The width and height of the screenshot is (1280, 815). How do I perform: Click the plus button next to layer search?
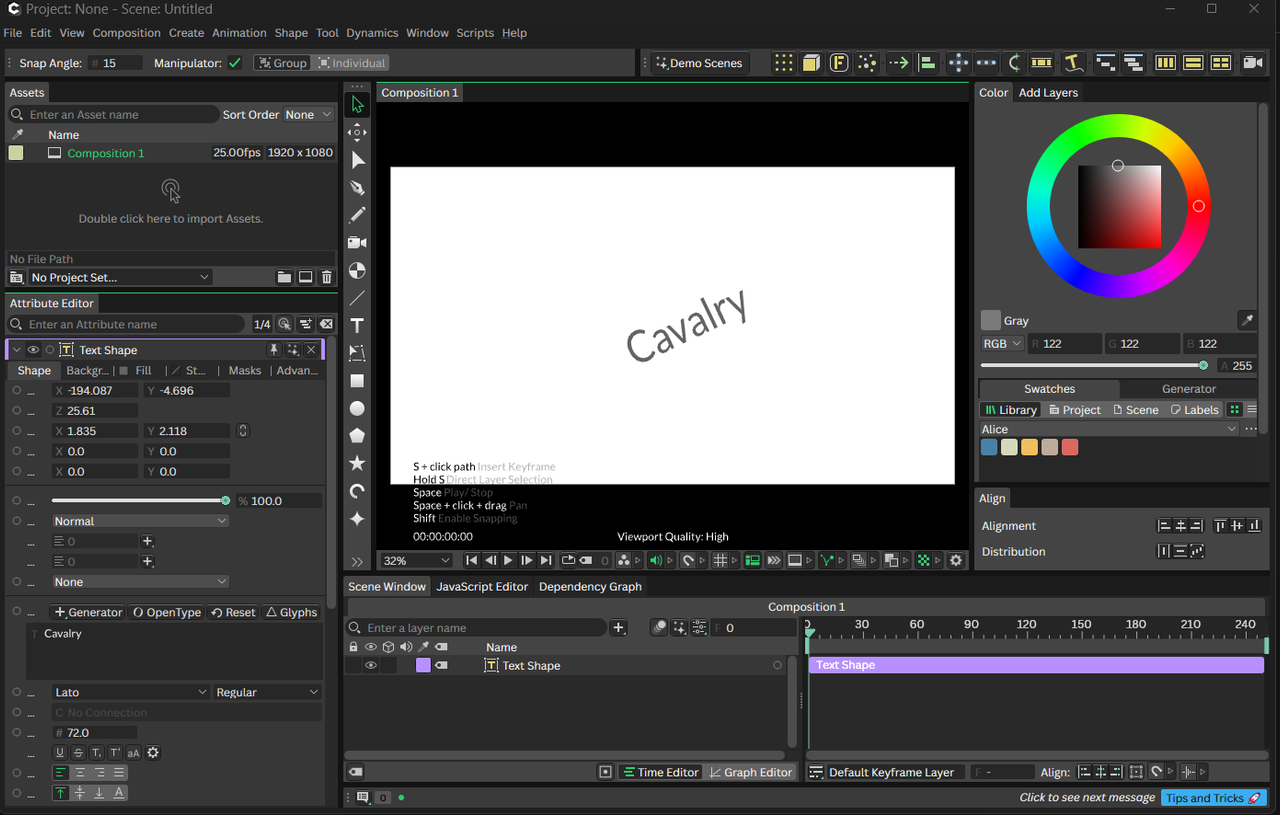(x=619, y=628)
